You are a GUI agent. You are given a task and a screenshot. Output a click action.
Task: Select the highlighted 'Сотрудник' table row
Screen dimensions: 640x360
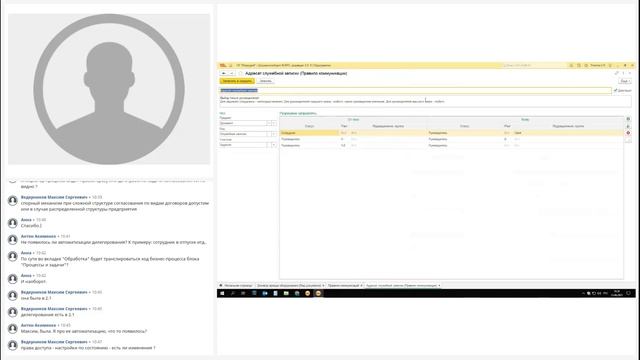click(x=451, y=133)
